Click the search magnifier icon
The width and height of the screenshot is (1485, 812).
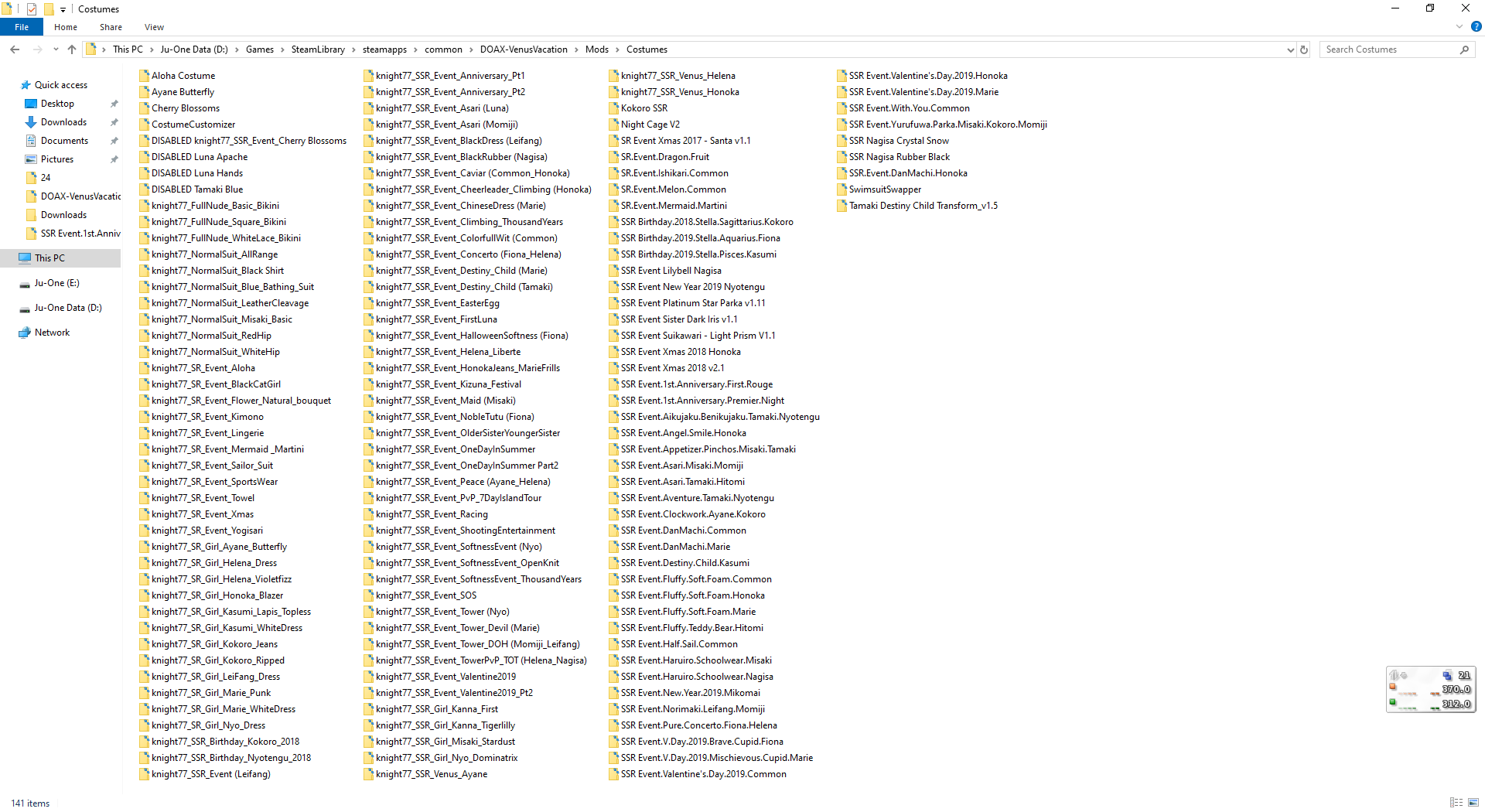pyautogui.click(x=1464, y=49)
